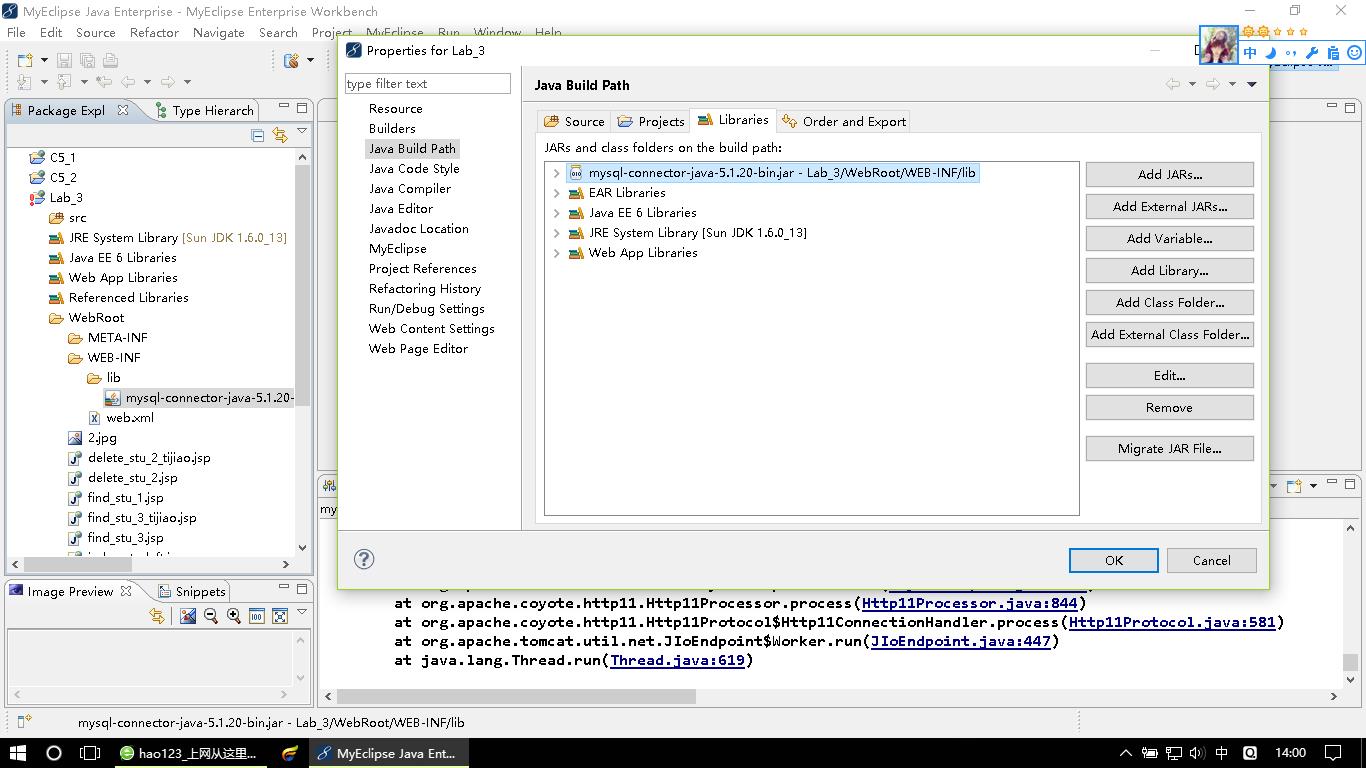
Task: Click Edit... button
Action: [x=1169, y=375]
